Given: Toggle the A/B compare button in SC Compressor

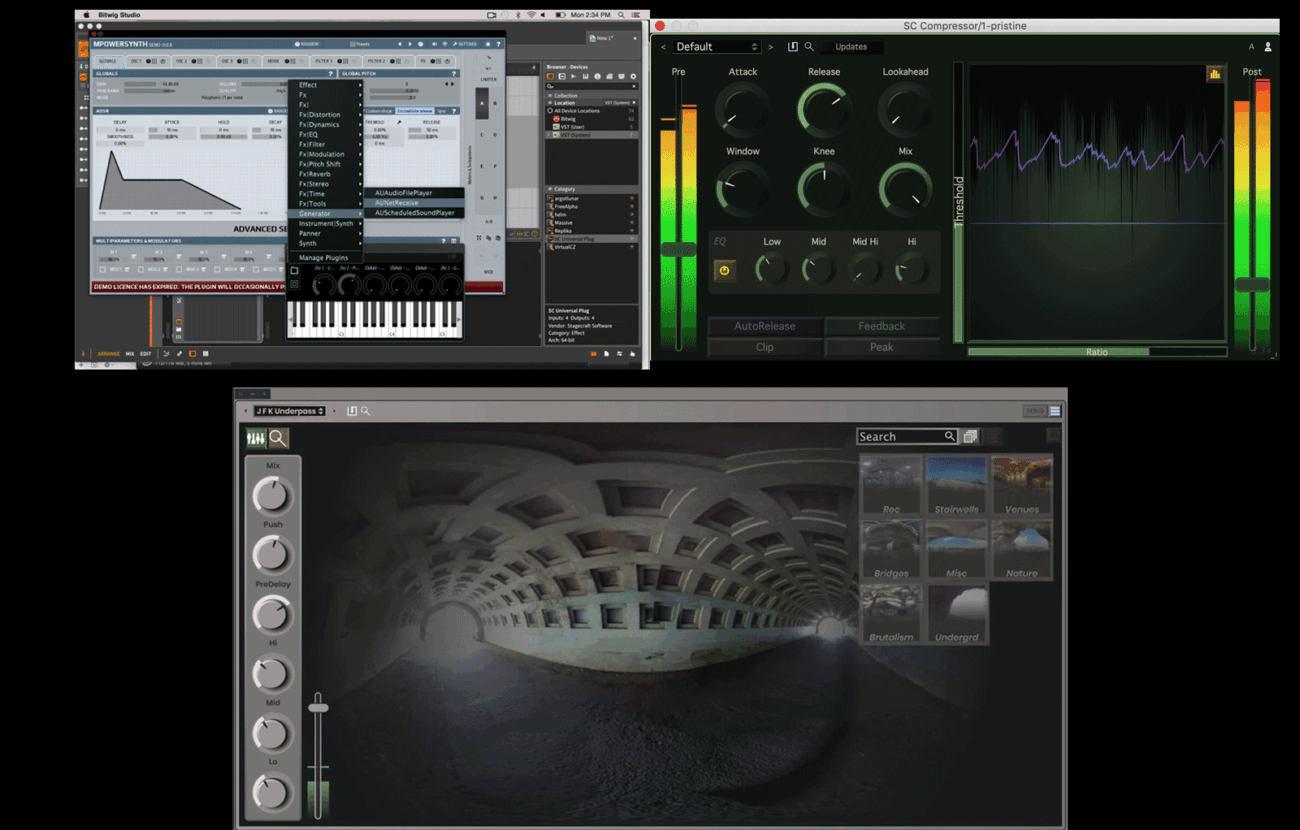Looking at the screenshot, I should [x=1251, y=47].
